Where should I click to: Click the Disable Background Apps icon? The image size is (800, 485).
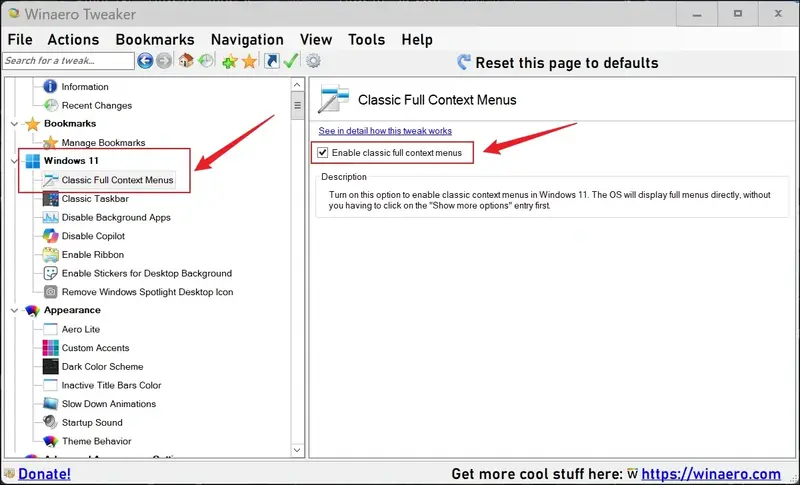tap(51, 217)
